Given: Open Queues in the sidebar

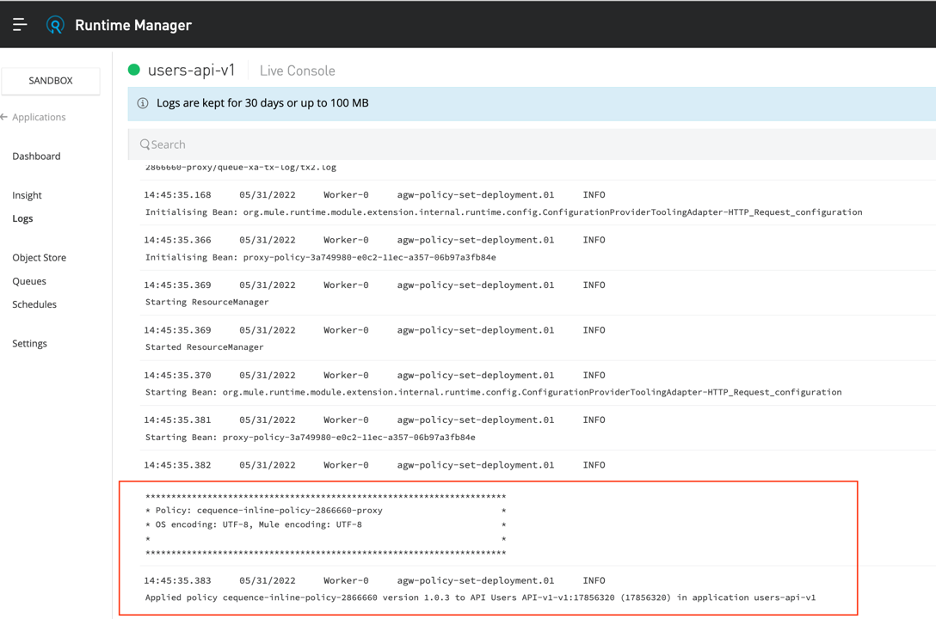Looking at the screenshot, I should click(29, 281).
